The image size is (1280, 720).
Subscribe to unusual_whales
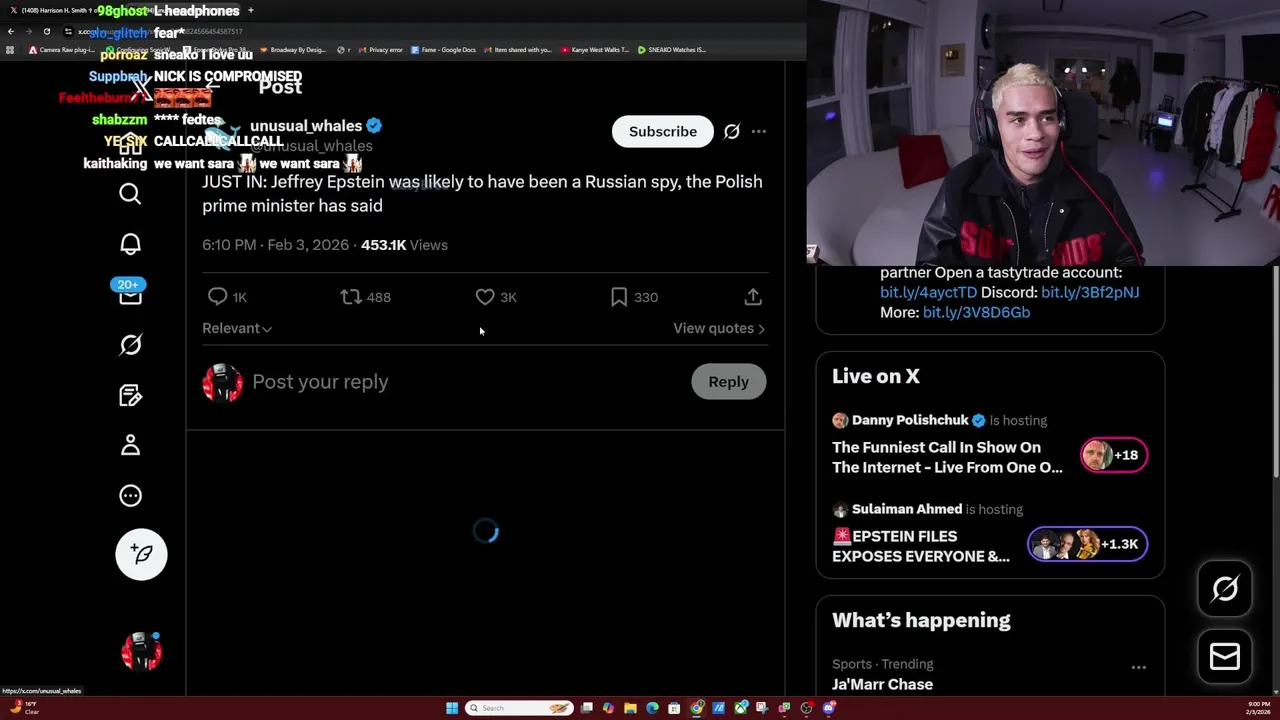(x=663, y=132)
